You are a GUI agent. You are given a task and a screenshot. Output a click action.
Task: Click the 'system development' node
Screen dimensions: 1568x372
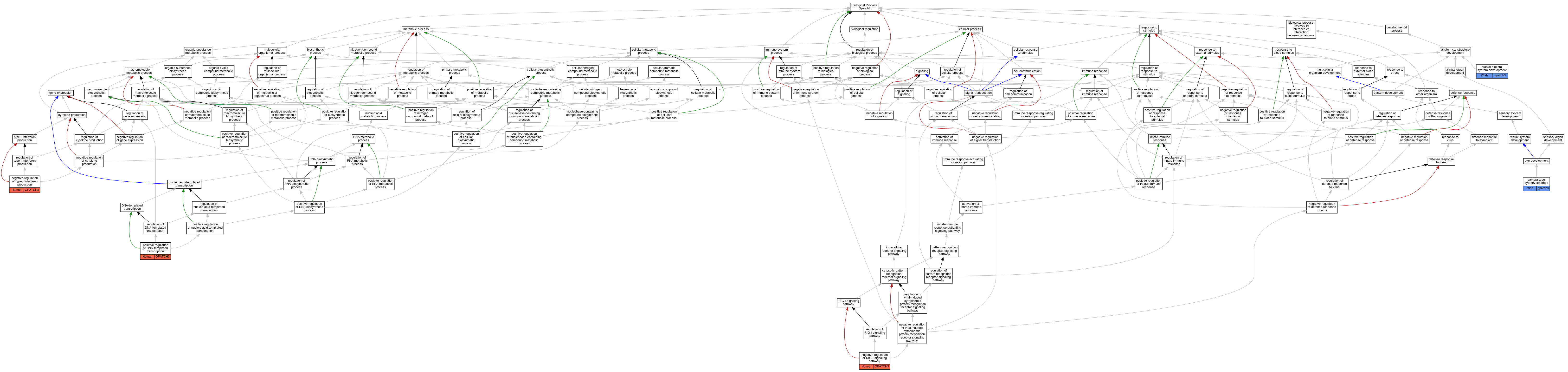tap(1388, 93)
